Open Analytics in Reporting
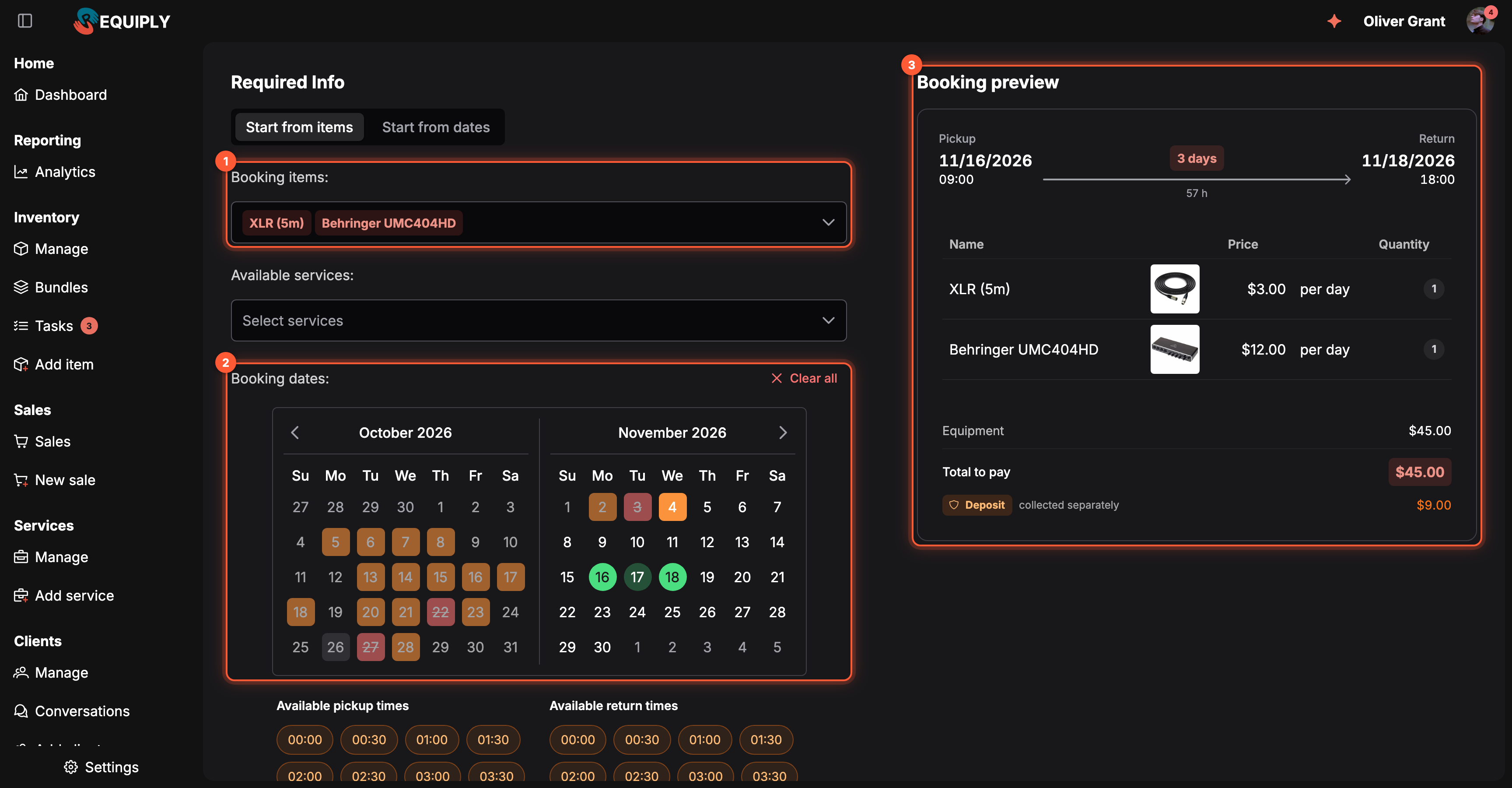The width and height of the screenshot is (1512, 788). click(x=55, y=172)
